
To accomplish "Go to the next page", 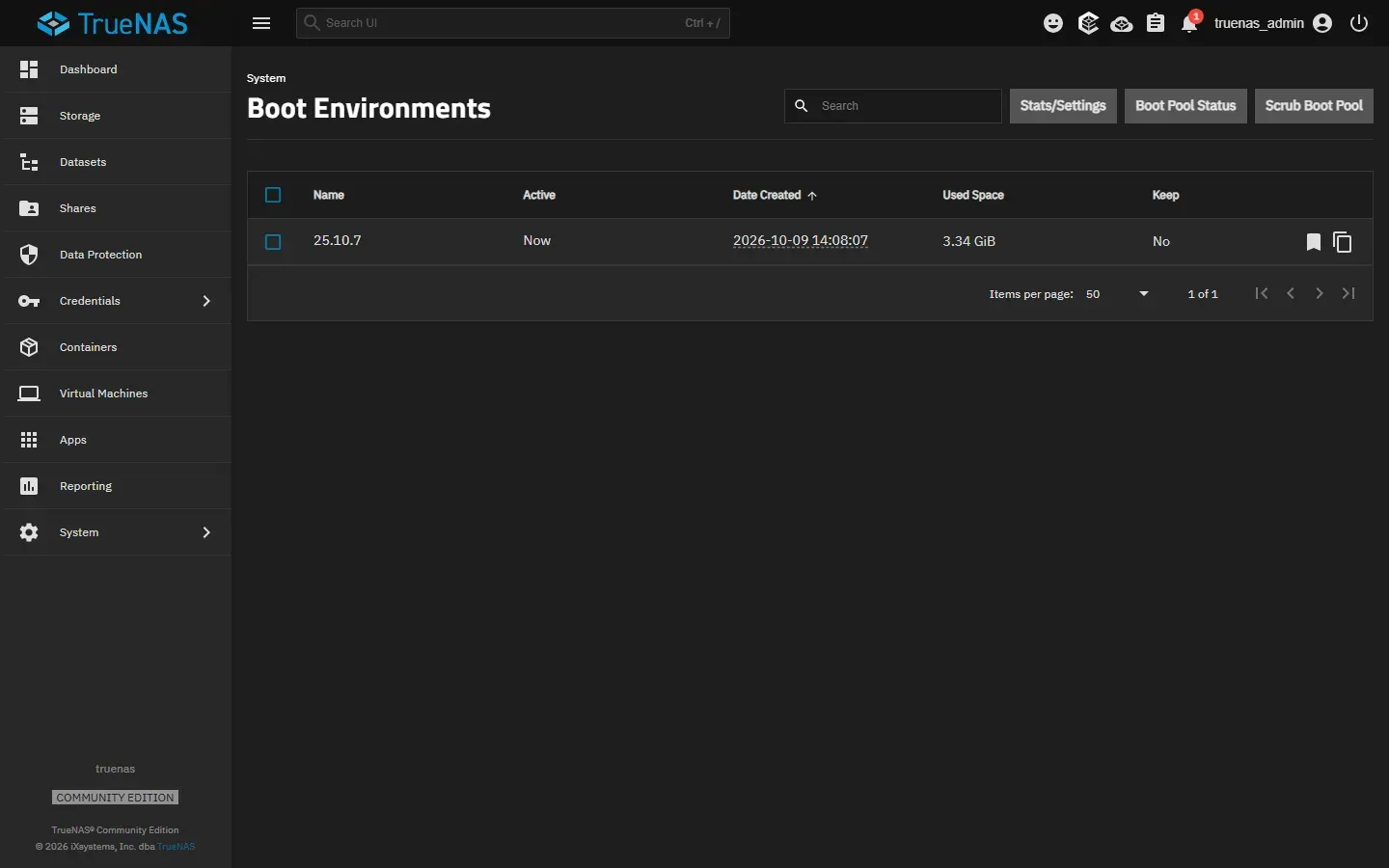I will [x=1320, y=293].
